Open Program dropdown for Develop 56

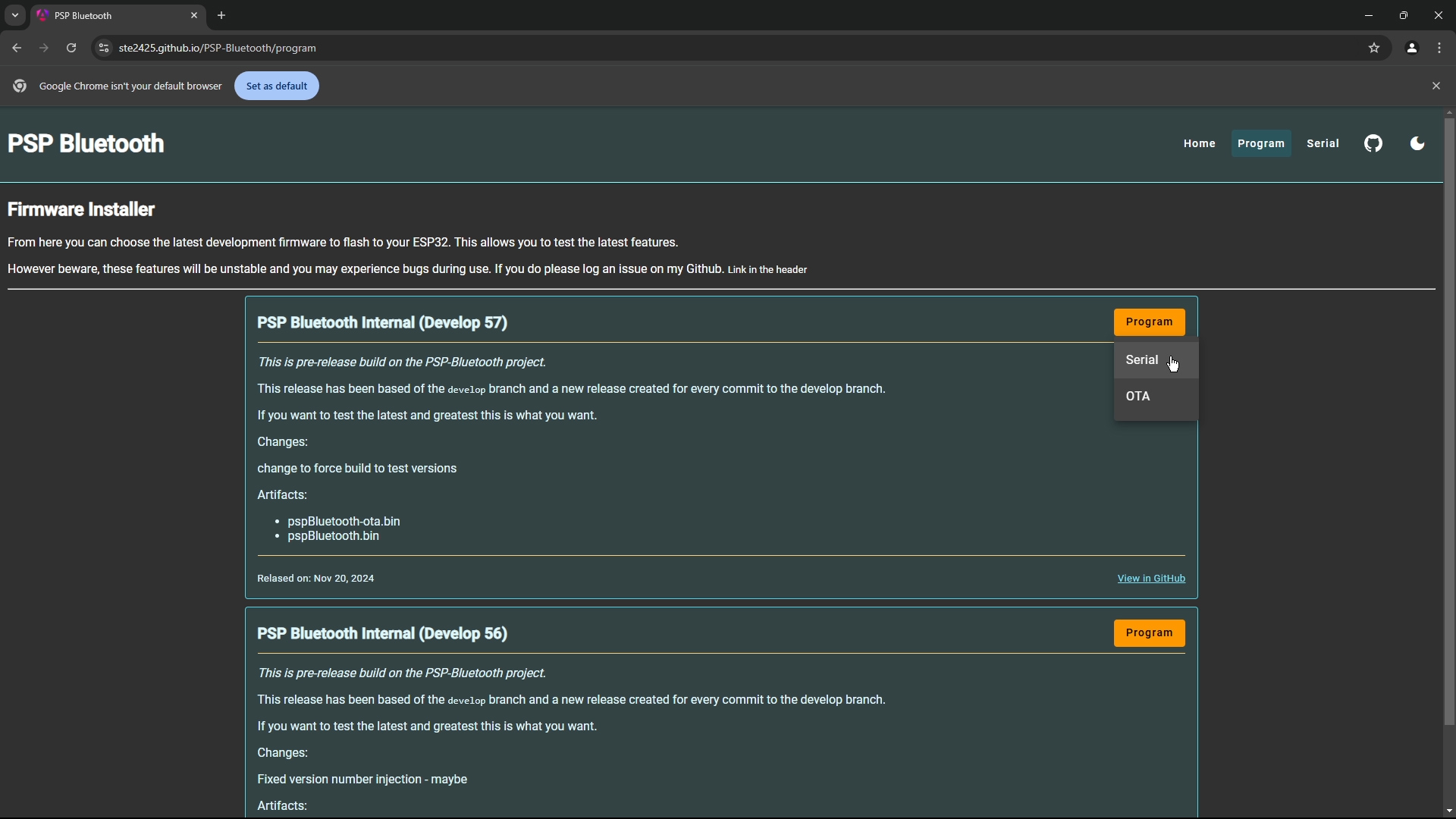(x=1149, y=633)
